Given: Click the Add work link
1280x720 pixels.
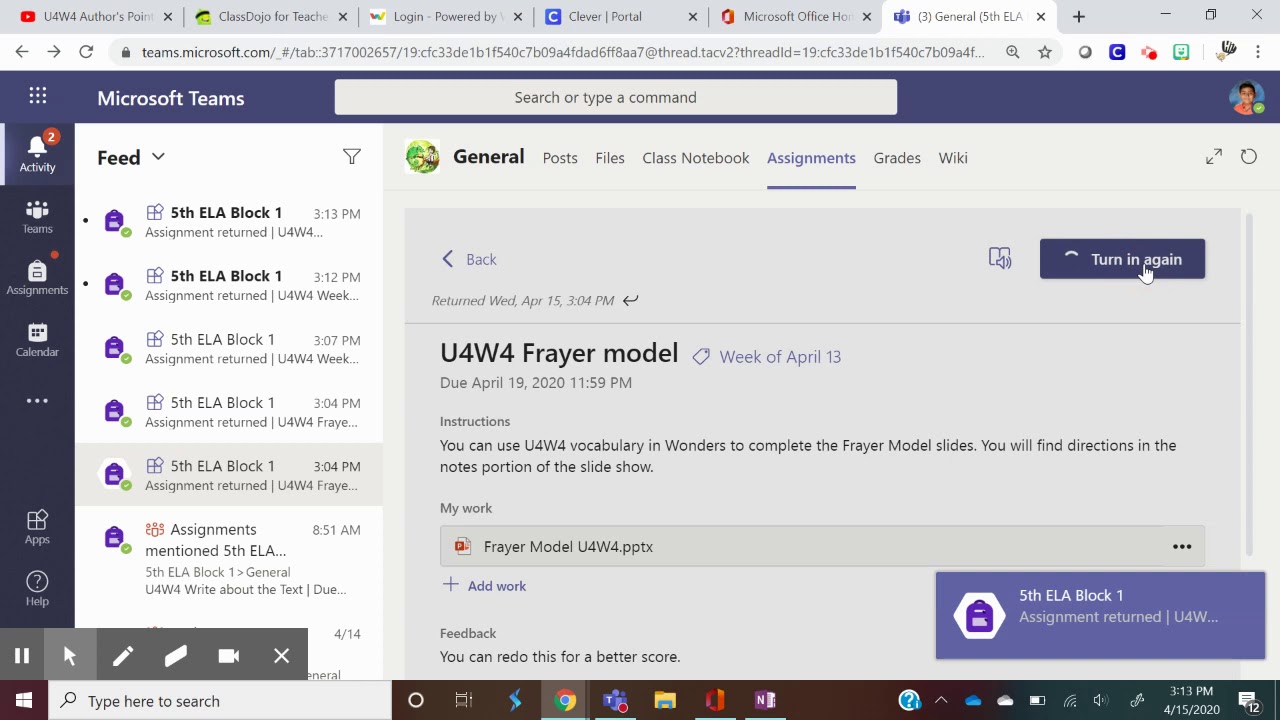Looking at the screenshot, I should point(484,586).
